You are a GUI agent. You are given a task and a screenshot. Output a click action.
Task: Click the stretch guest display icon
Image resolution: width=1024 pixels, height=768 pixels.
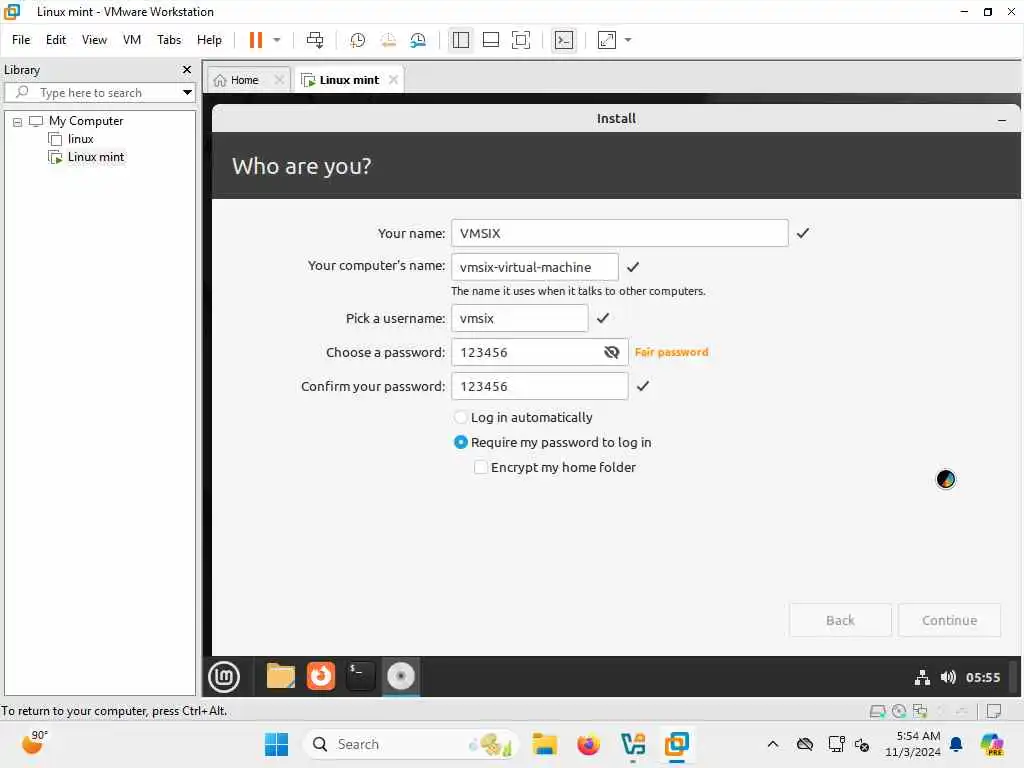point(607,40)
